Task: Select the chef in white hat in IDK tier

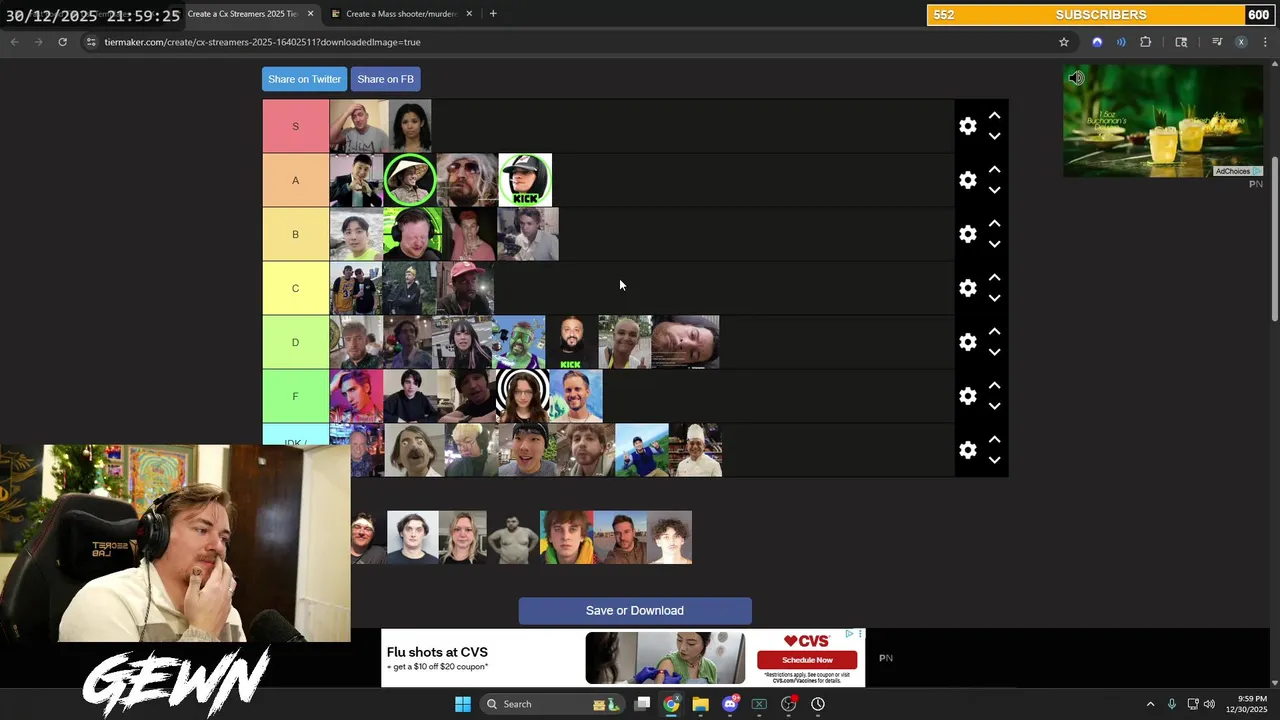Action: [695, 450]
